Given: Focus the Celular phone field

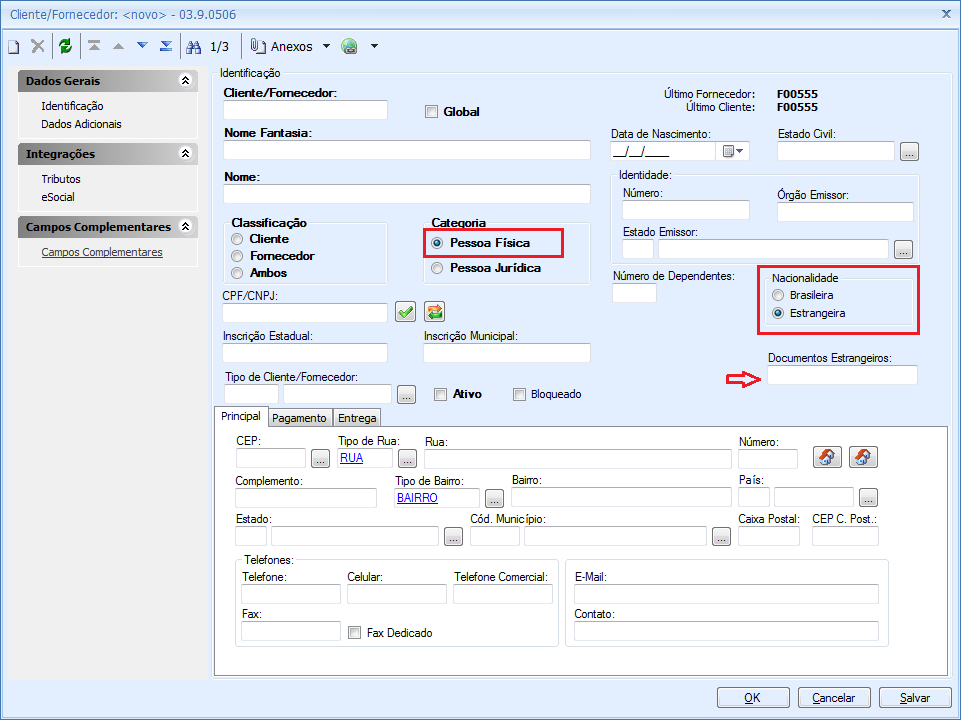Looking at the screenshot, I should coord(397,594).
